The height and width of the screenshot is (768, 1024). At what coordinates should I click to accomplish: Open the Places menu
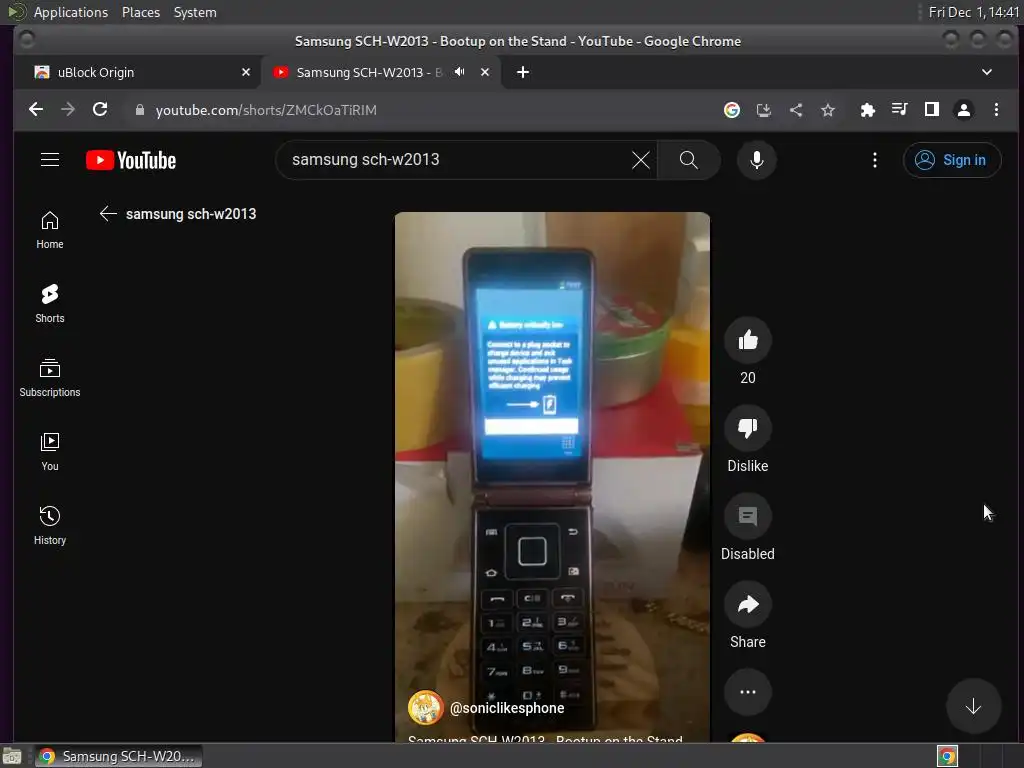point(140,12)
